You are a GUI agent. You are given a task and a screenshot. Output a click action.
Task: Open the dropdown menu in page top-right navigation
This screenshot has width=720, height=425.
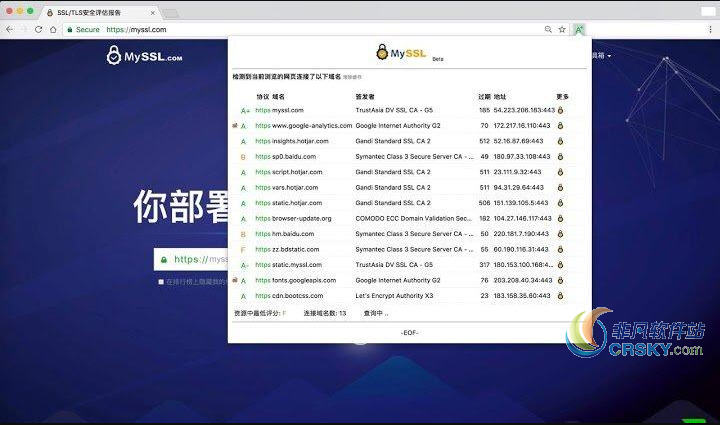(602, 56)
